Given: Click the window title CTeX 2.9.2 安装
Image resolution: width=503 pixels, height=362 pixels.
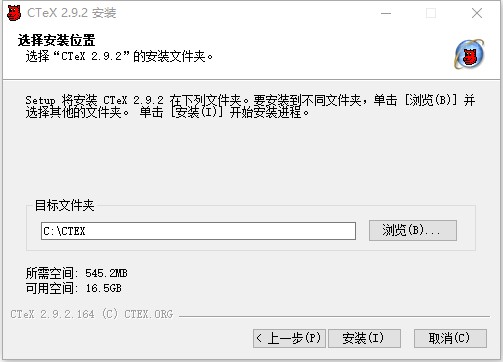Looking at the screenshot, I should 72,13.
